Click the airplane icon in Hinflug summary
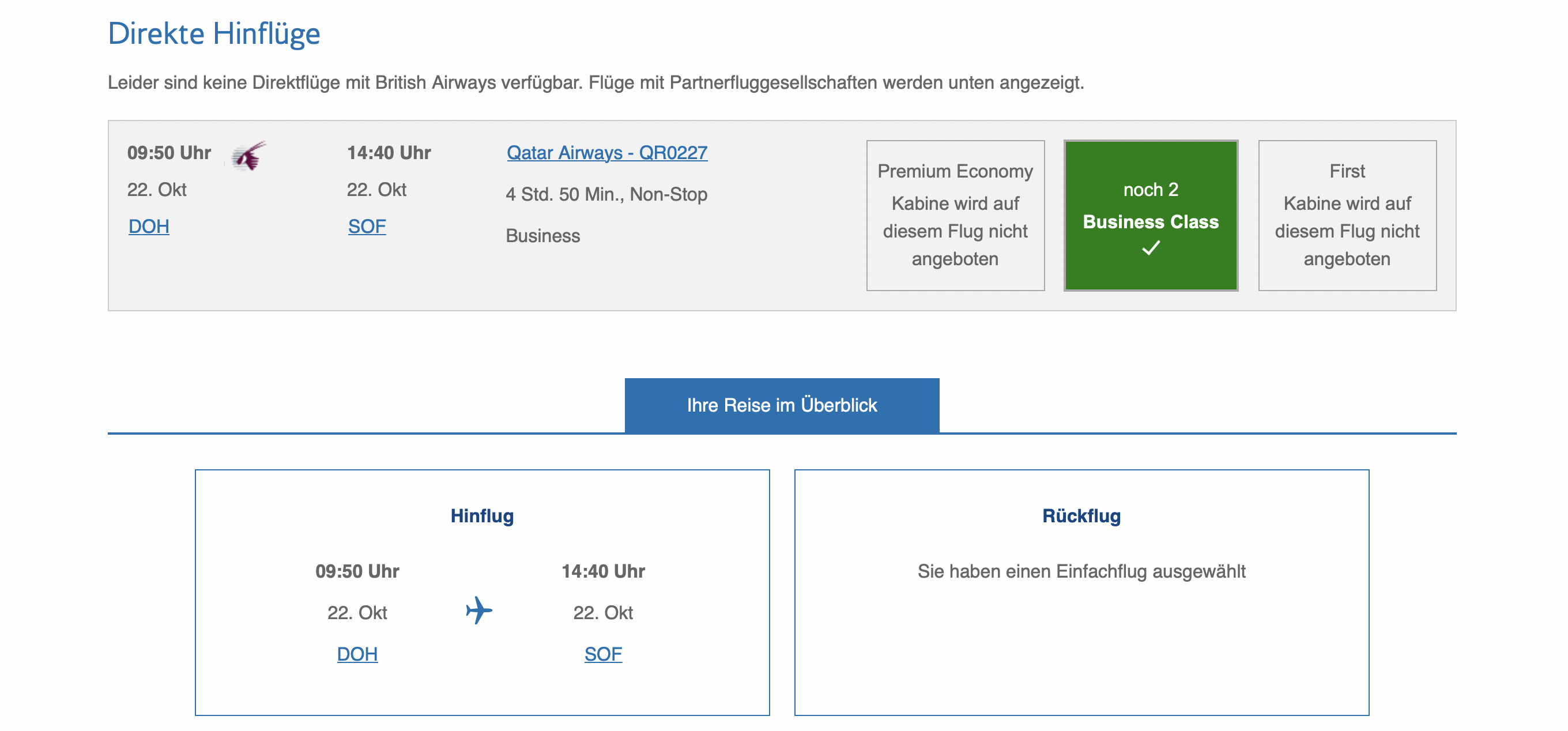This screenshot has width=1568, height=731. point(479,611)
